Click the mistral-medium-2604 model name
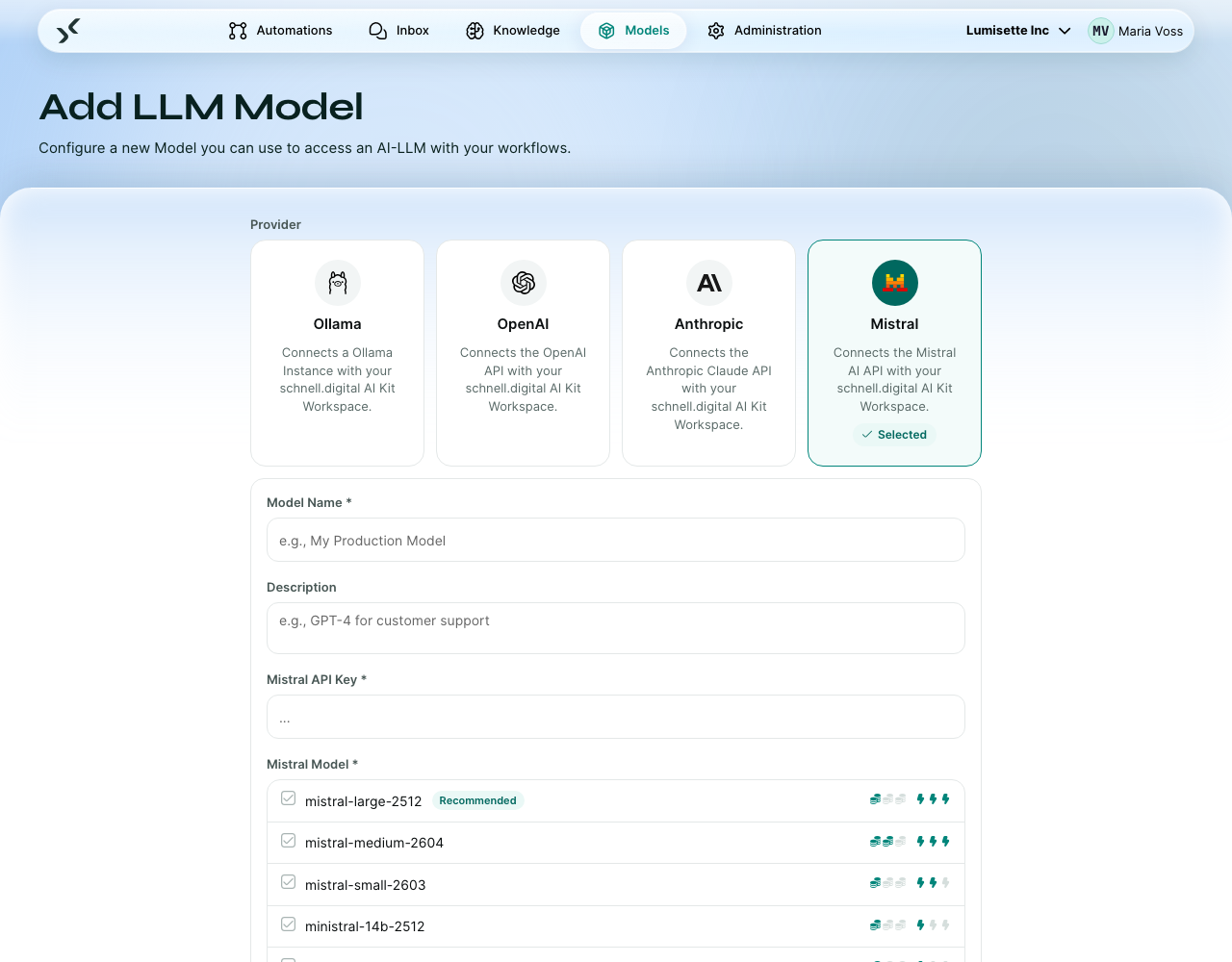The height and width of the screenshot is (962, 1232). pos(374,843)
